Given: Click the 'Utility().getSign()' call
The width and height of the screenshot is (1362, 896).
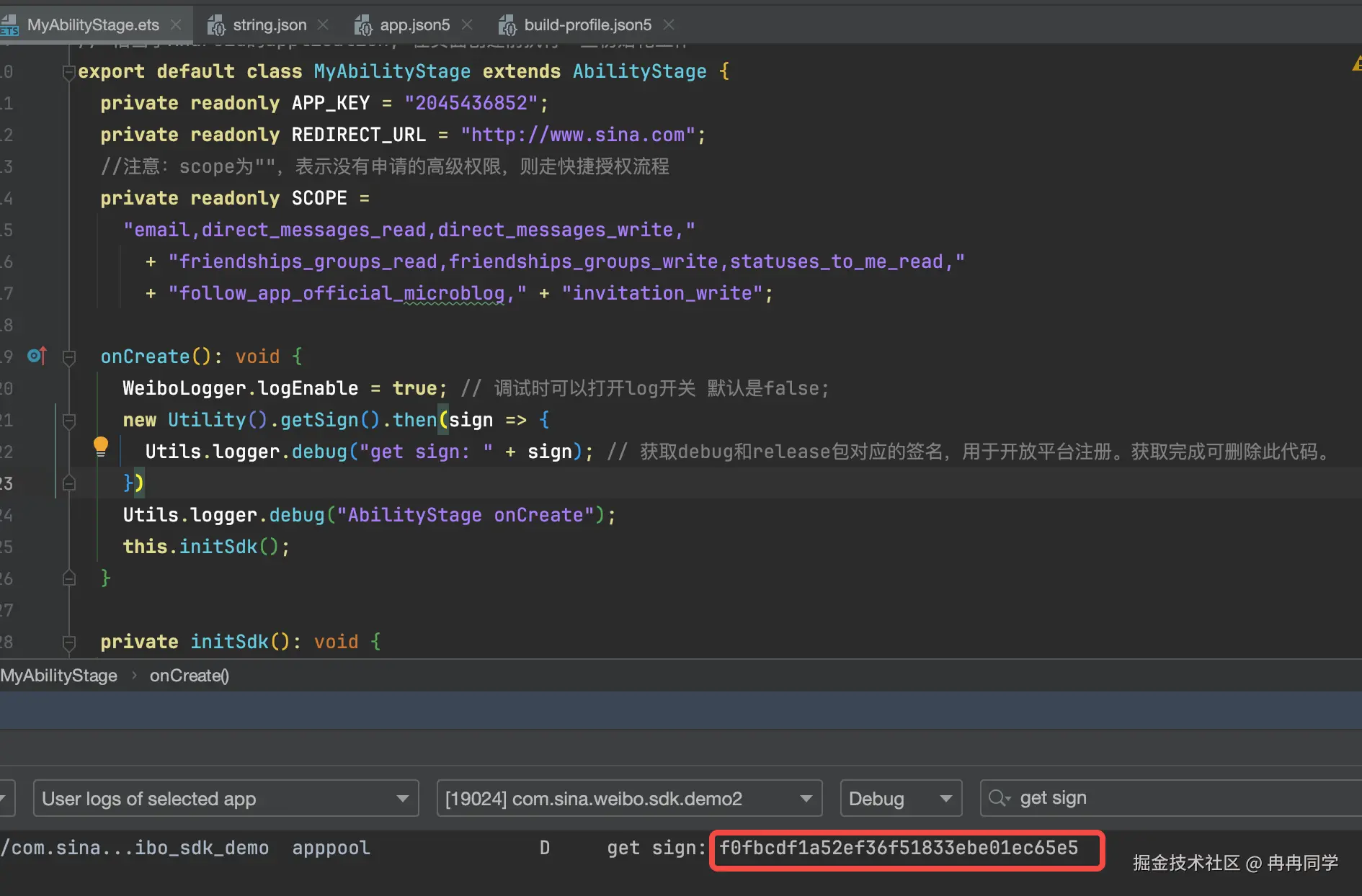Looking at the screenshot, I should coord(274,420).
